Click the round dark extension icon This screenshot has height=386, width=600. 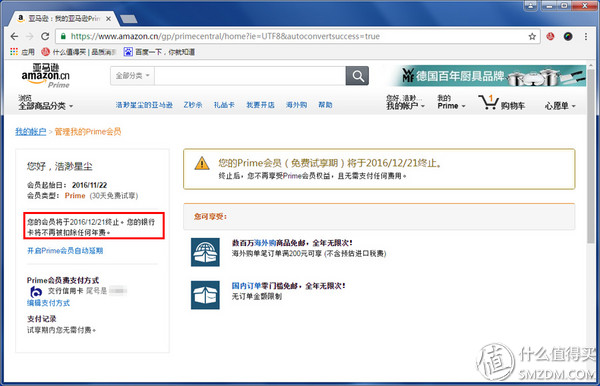pyautogui.click(x=568, y=36)
